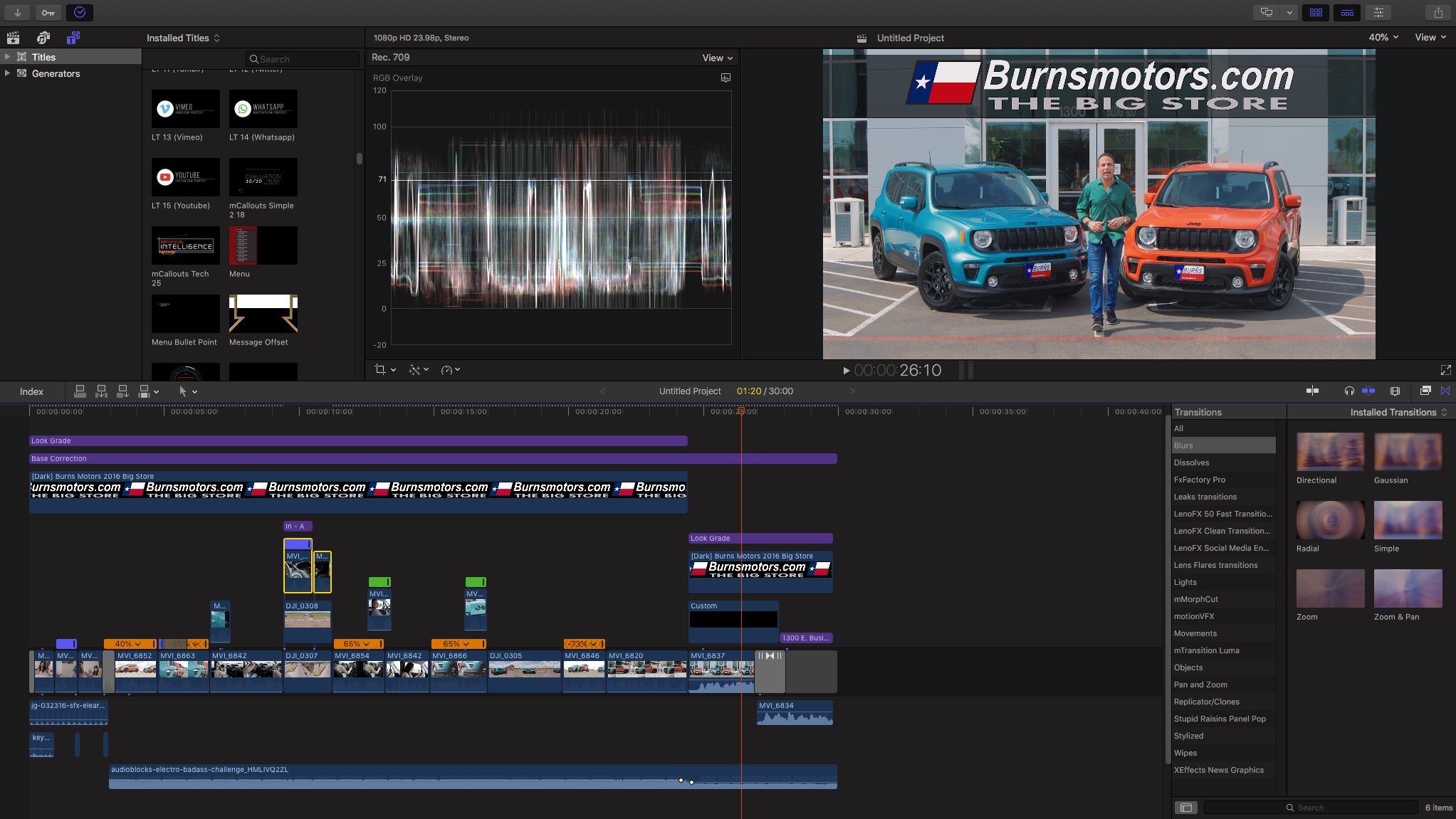Open the scope View menu
This screenshot has width=1456, height=819.
tap(717, 58)
